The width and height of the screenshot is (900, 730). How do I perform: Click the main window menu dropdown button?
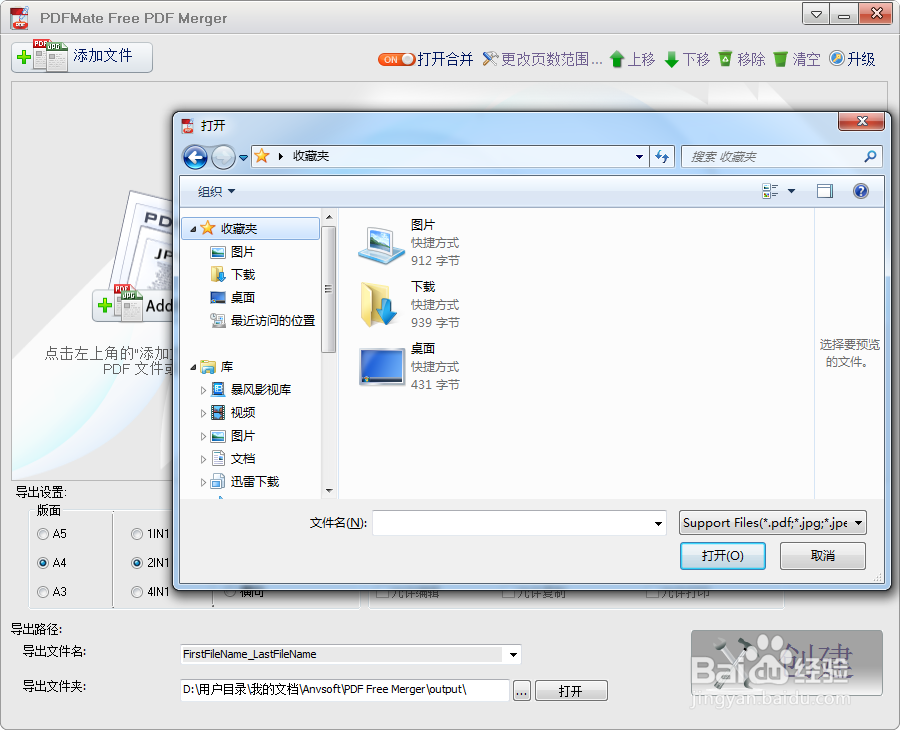pyautogui.click(x=816, y=14)
